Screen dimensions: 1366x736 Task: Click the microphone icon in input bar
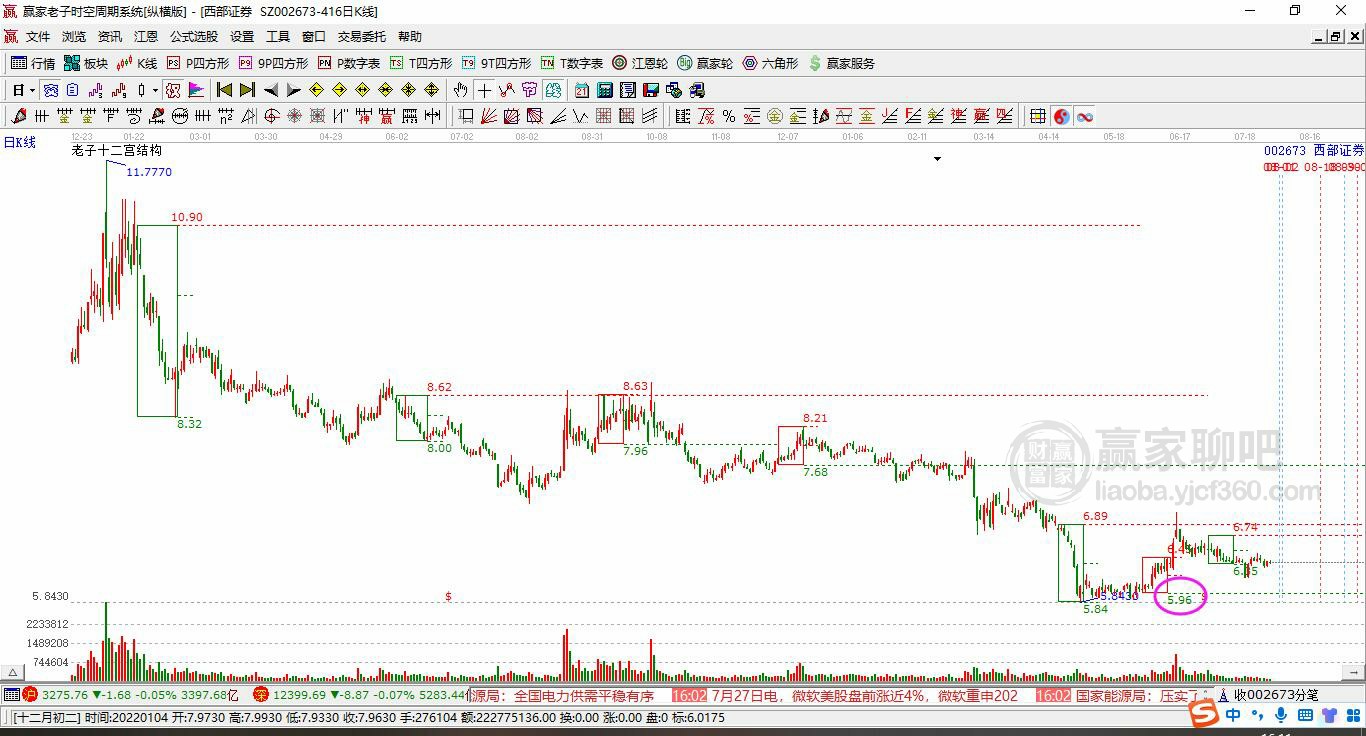(x=1282, y=715)
